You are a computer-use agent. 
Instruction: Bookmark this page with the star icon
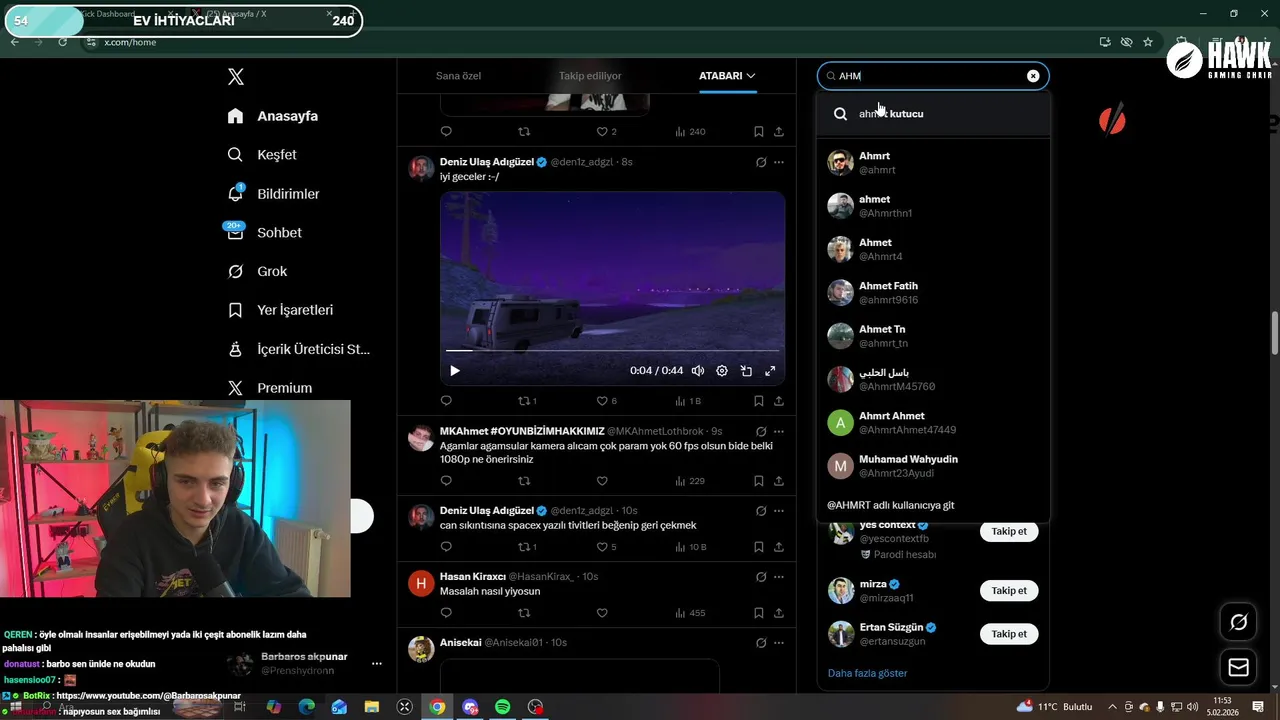coord(1148,42)
